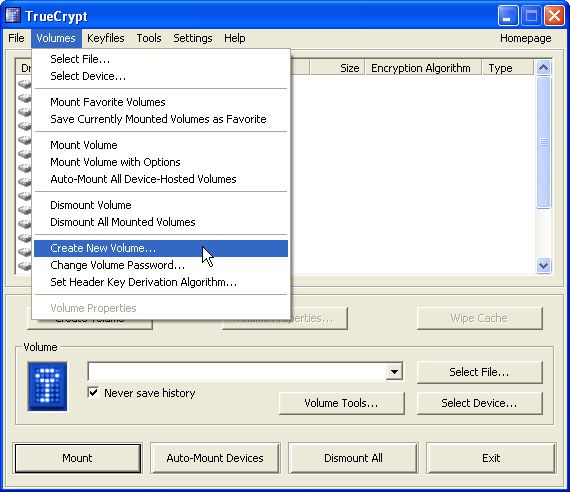Open the Settings menu

tap(193, 38)
